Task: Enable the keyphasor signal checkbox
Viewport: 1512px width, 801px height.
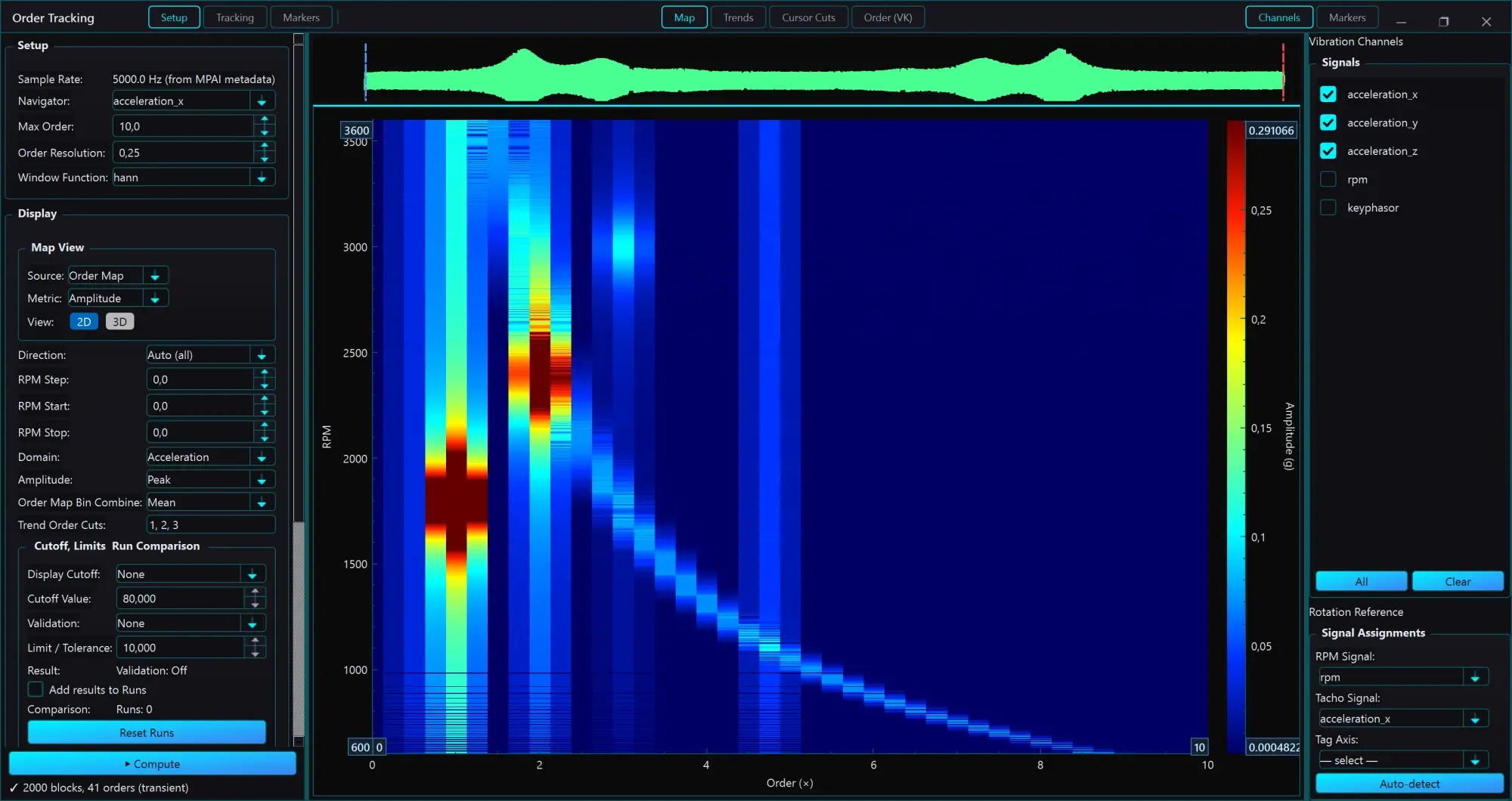Action: 1328,207
